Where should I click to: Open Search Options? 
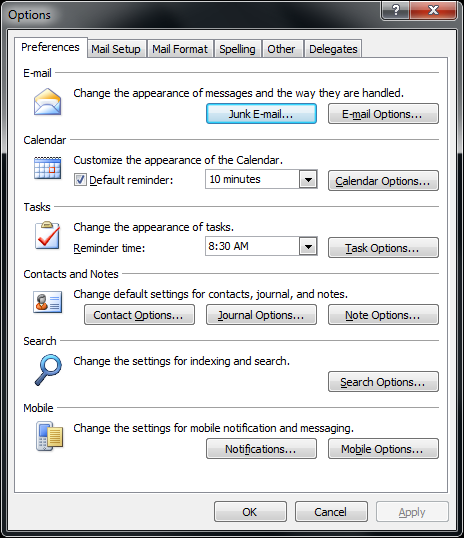383,382
